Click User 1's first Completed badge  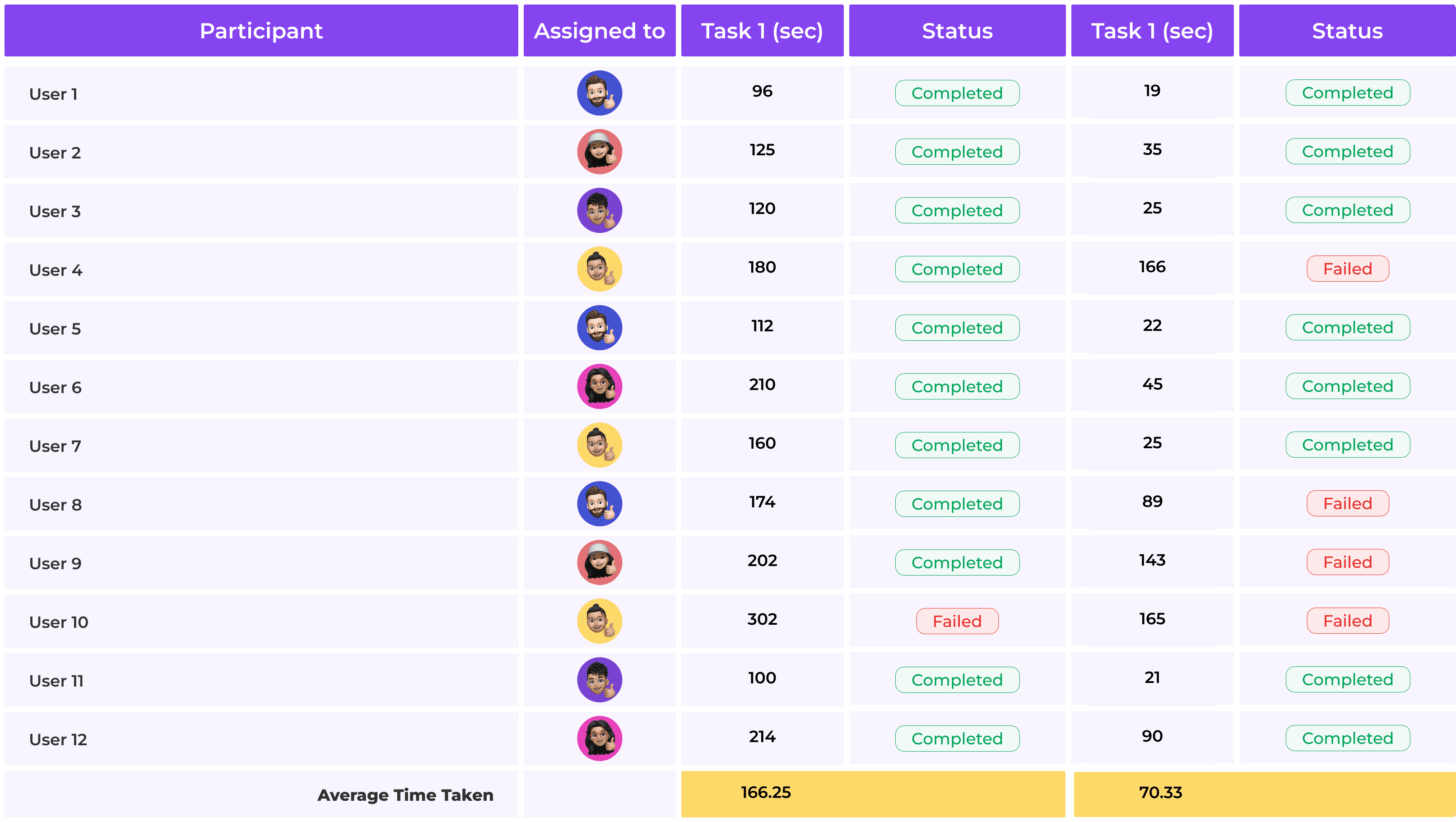point(957,93)
